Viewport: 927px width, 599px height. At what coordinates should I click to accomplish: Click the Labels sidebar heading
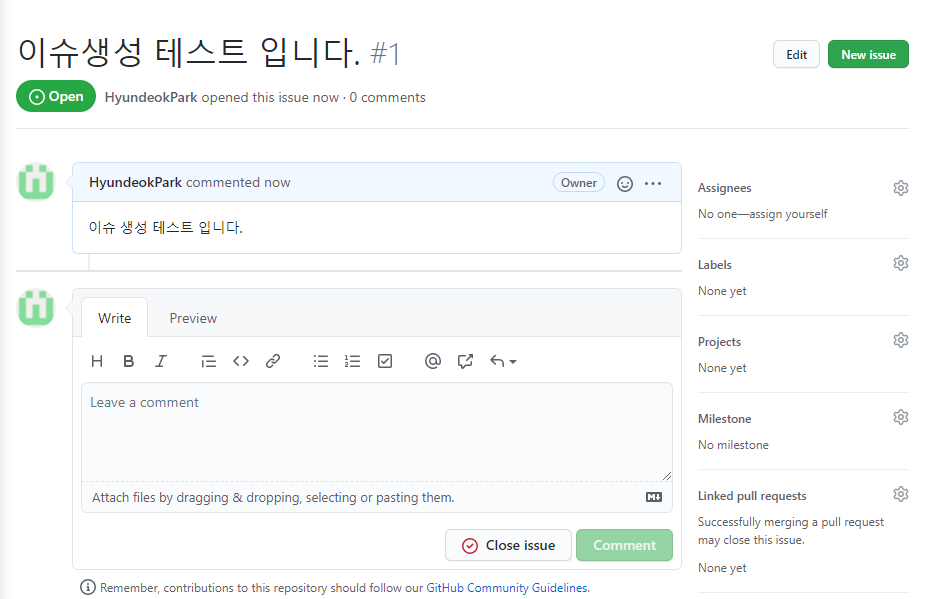point(715,265)
